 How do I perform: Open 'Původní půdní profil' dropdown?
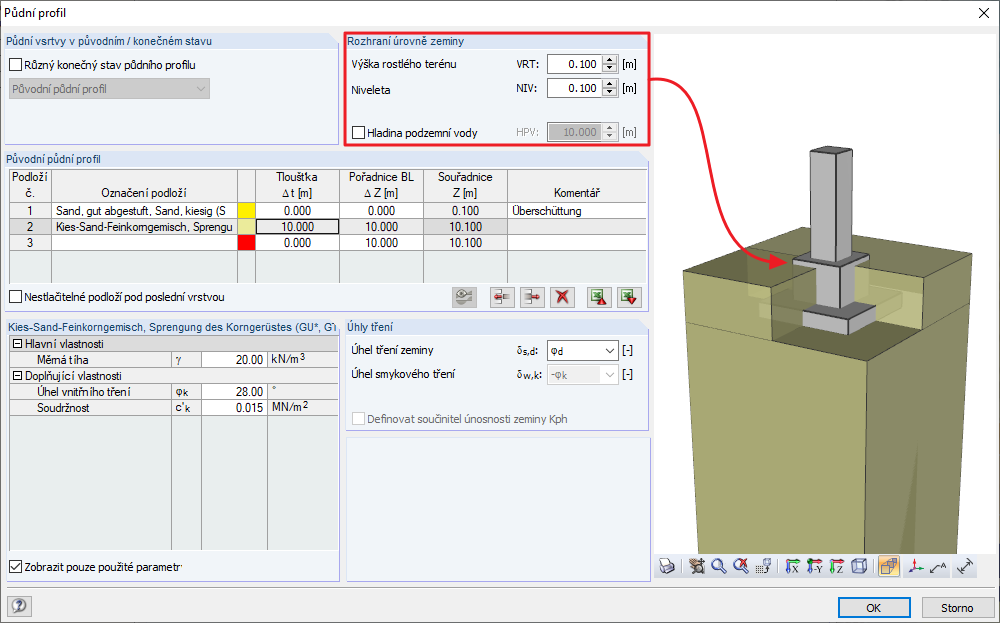110,89
